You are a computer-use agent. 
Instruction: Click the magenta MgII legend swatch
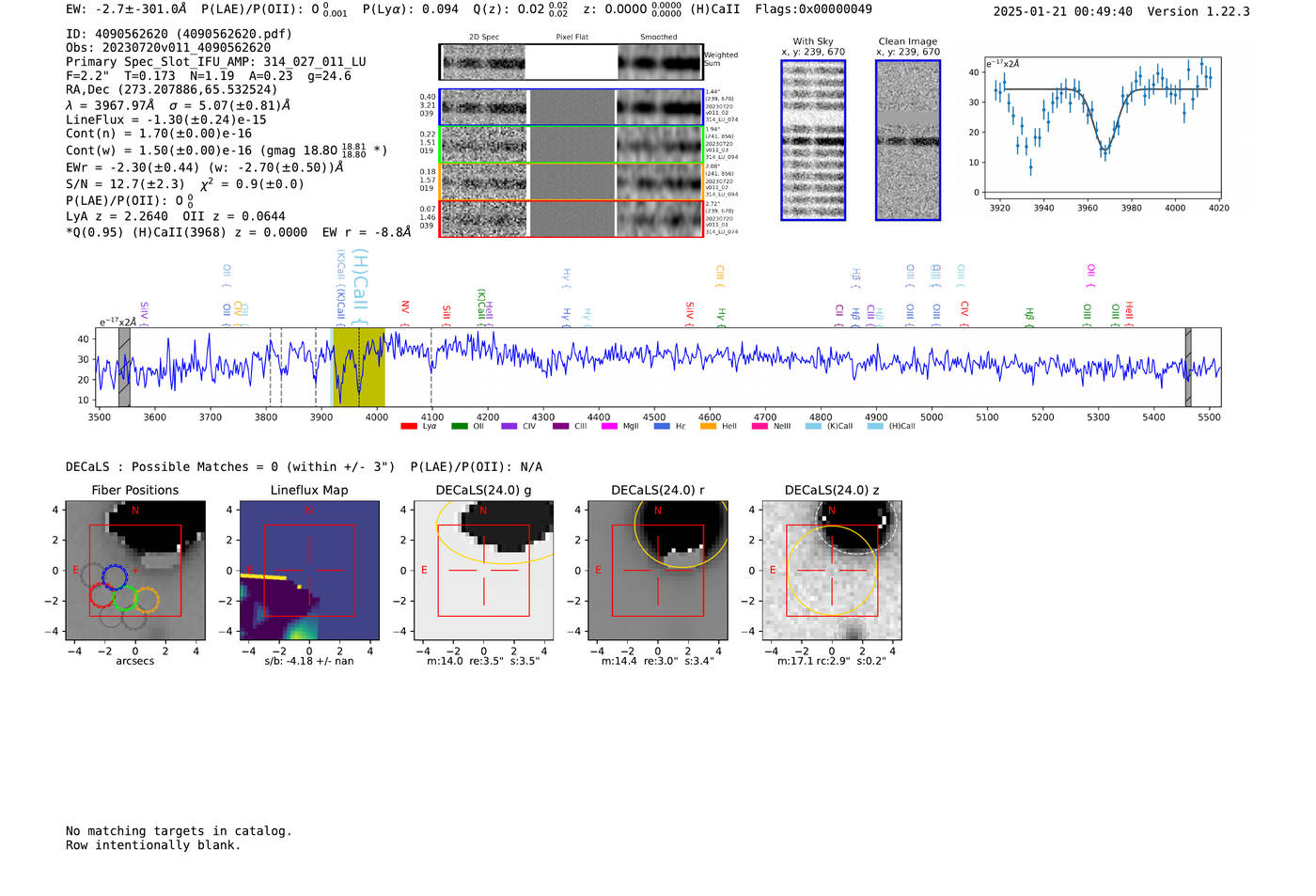pos(609,426)
